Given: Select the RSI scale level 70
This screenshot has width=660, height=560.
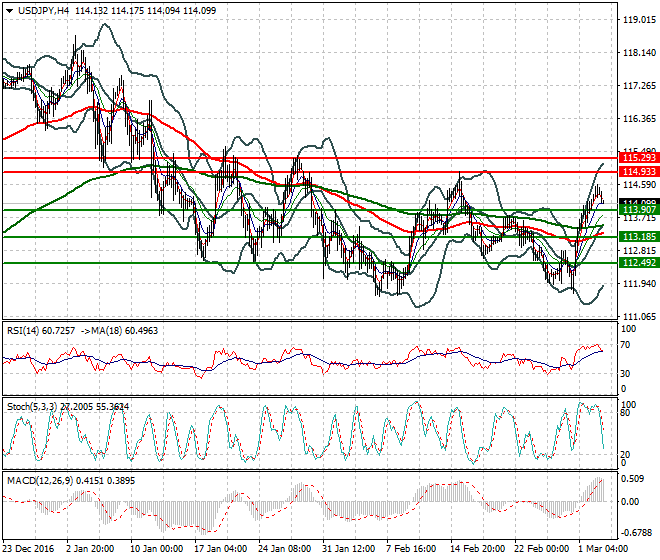Looking at the screenshot, I should point(625,345).
